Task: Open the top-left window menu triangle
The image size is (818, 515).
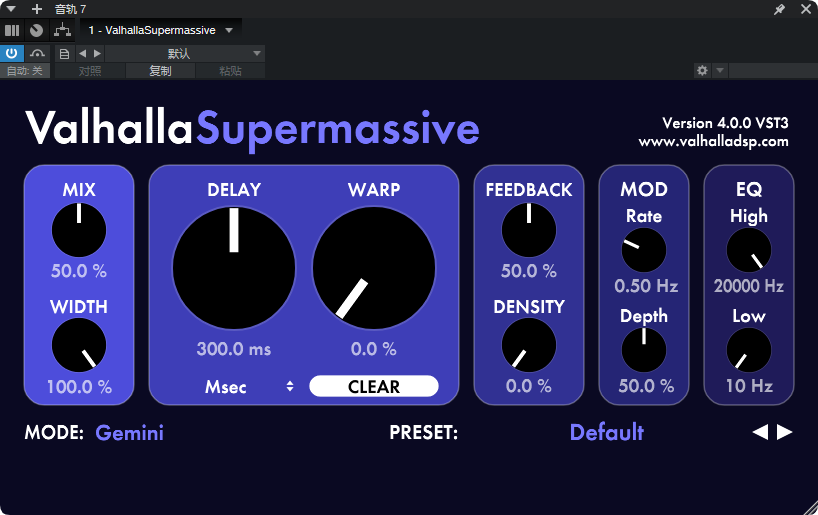Action: click(11, 9)
